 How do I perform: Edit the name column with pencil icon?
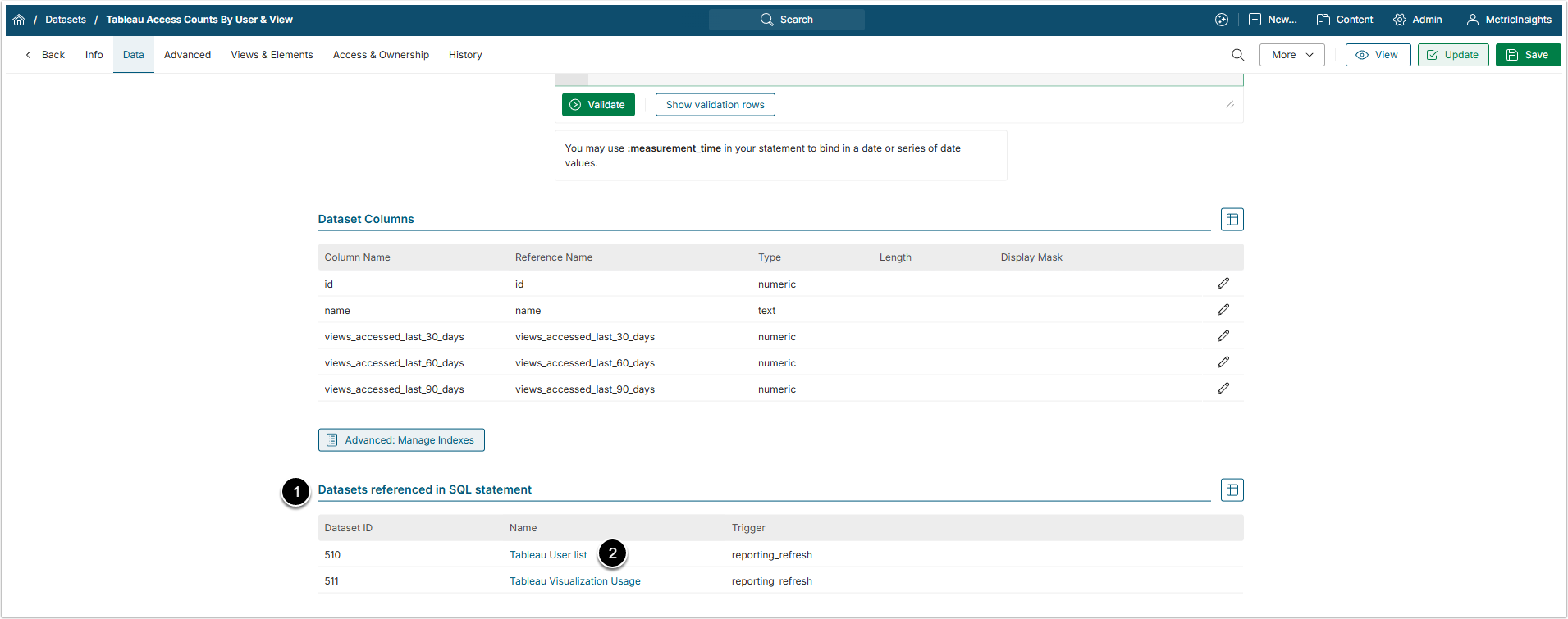pyautogui.click(x=1223, y=310)
